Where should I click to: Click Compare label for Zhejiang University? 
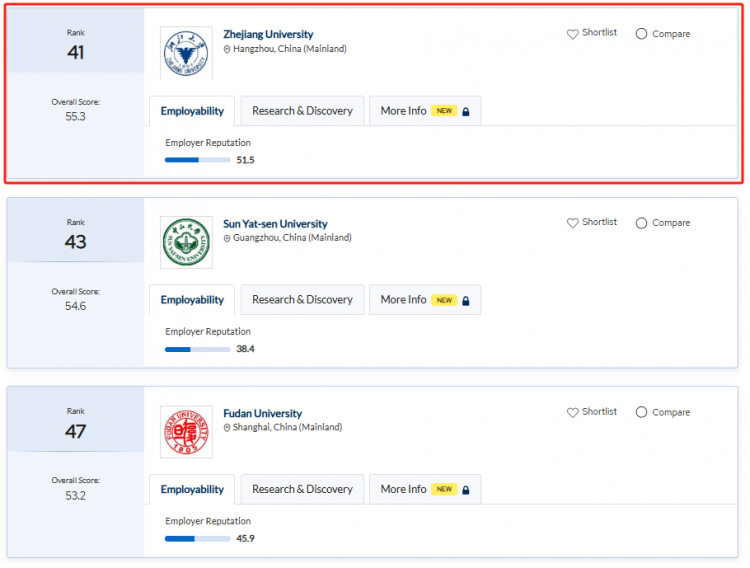tap(671, 34)
